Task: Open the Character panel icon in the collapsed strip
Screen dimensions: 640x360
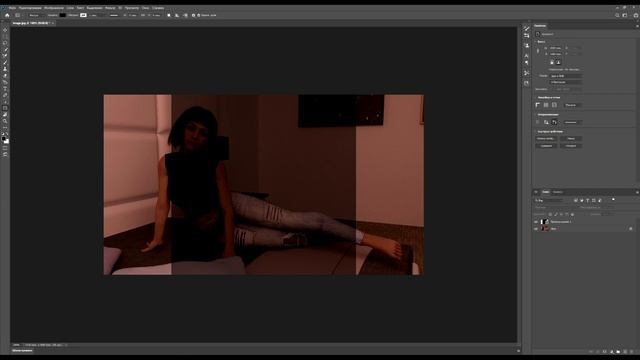Action: pos(527,56)
